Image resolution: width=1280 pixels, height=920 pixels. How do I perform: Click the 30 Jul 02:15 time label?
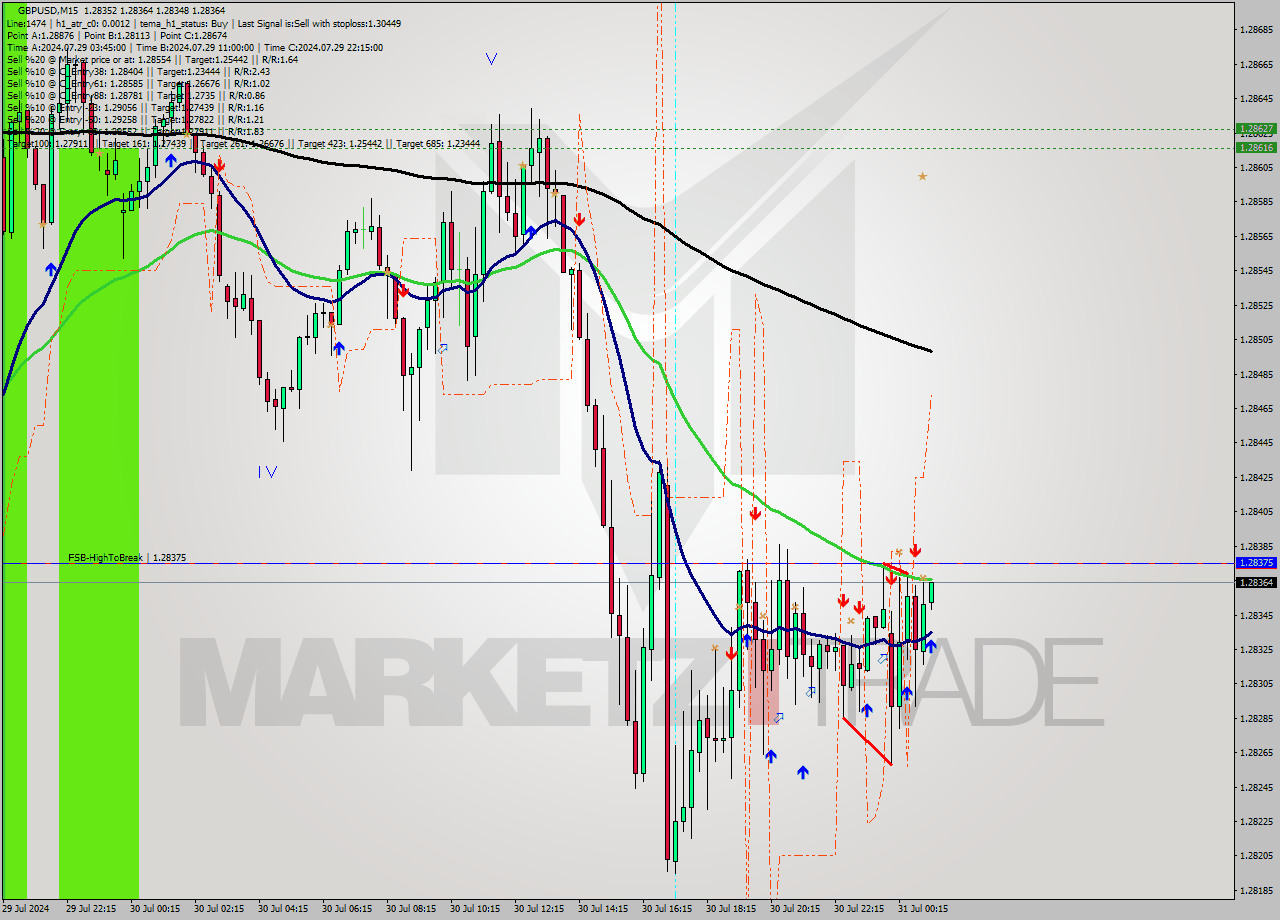point(219,909)
